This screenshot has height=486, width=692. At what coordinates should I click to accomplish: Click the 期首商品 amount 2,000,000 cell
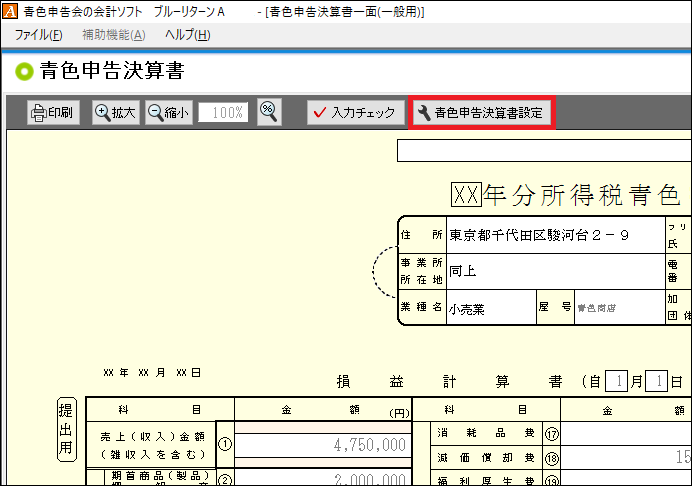[x=323, y=479]
